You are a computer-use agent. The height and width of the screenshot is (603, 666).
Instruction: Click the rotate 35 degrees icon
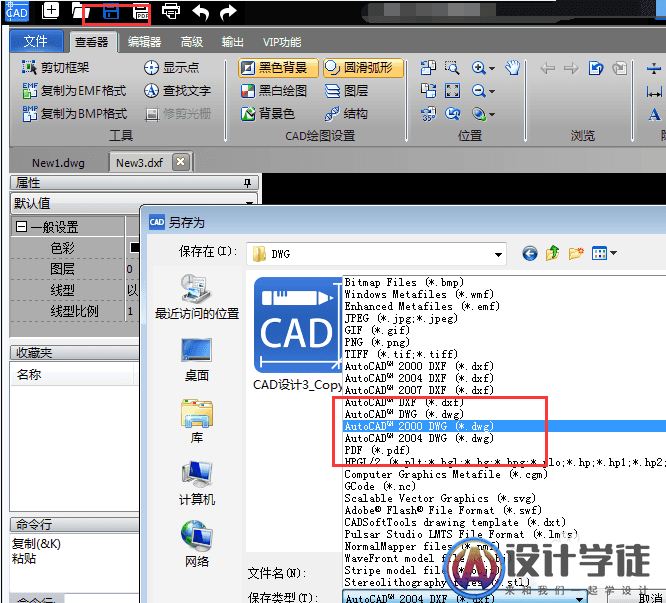pyautogui.click(x=428, y=113)
